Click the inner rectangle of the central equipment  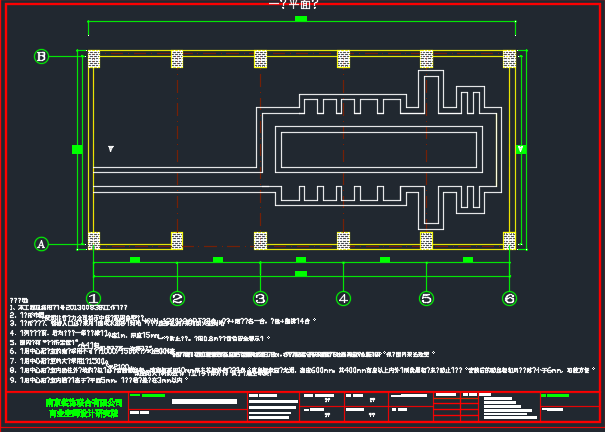(x=378, y=149)
